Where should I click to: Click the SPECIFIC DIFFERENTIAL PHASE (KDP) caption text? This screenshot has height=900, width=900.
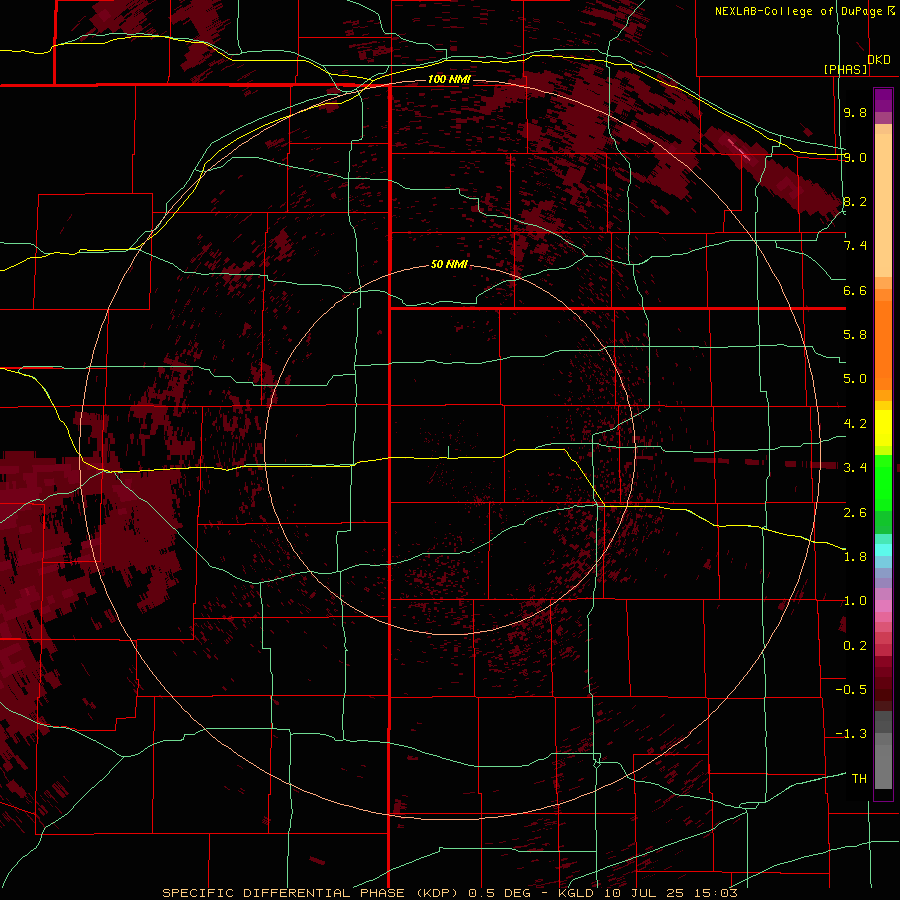311,893
